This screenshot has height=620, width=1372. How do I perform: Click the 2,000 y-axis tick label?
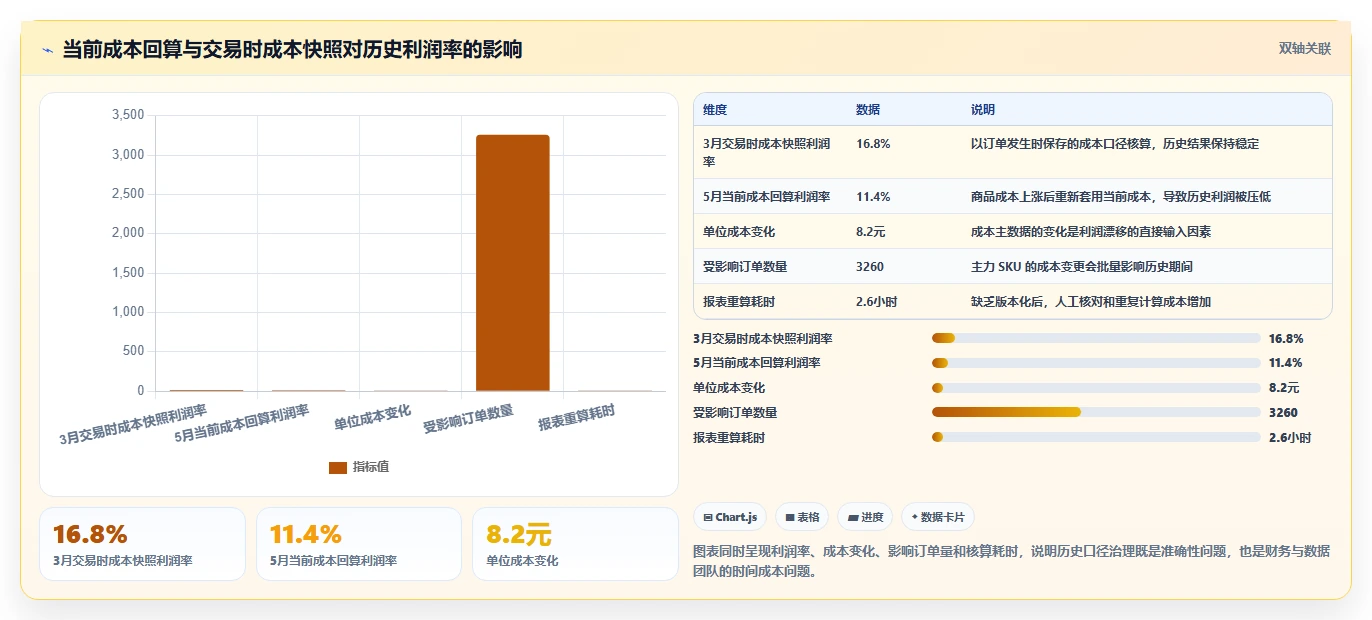coord(126,233)
